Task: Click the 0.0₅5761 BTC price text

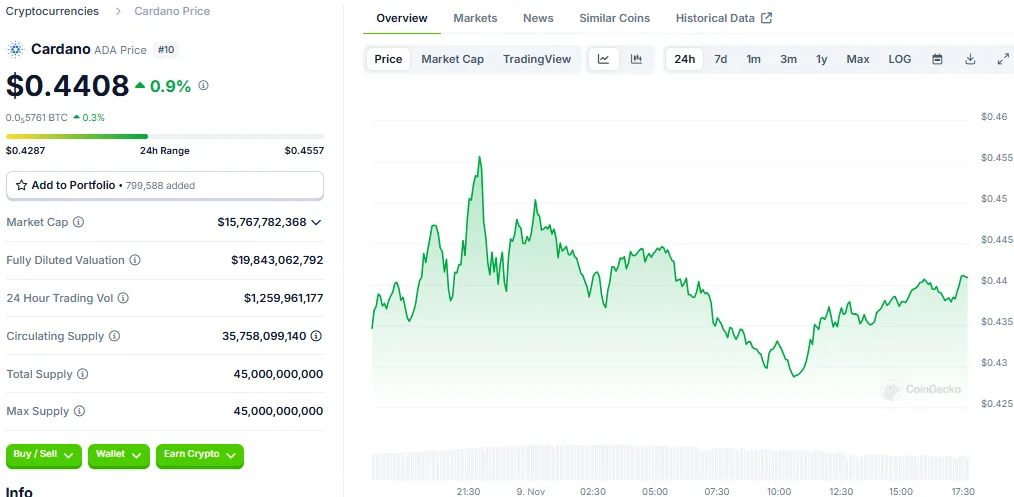Action: [x=36, y=118]
